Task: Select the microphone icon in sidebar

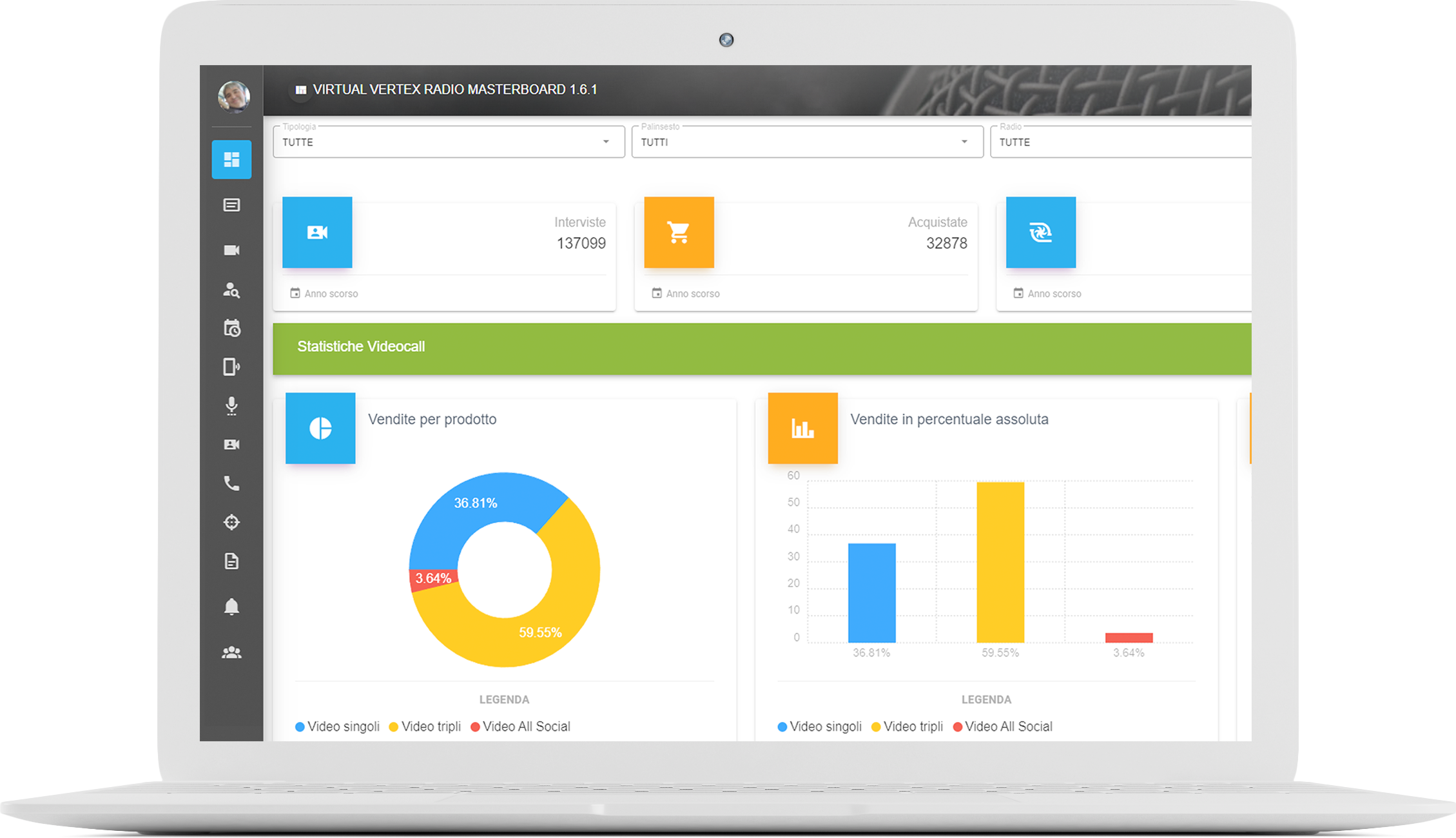Action: [x=231, y=405]
